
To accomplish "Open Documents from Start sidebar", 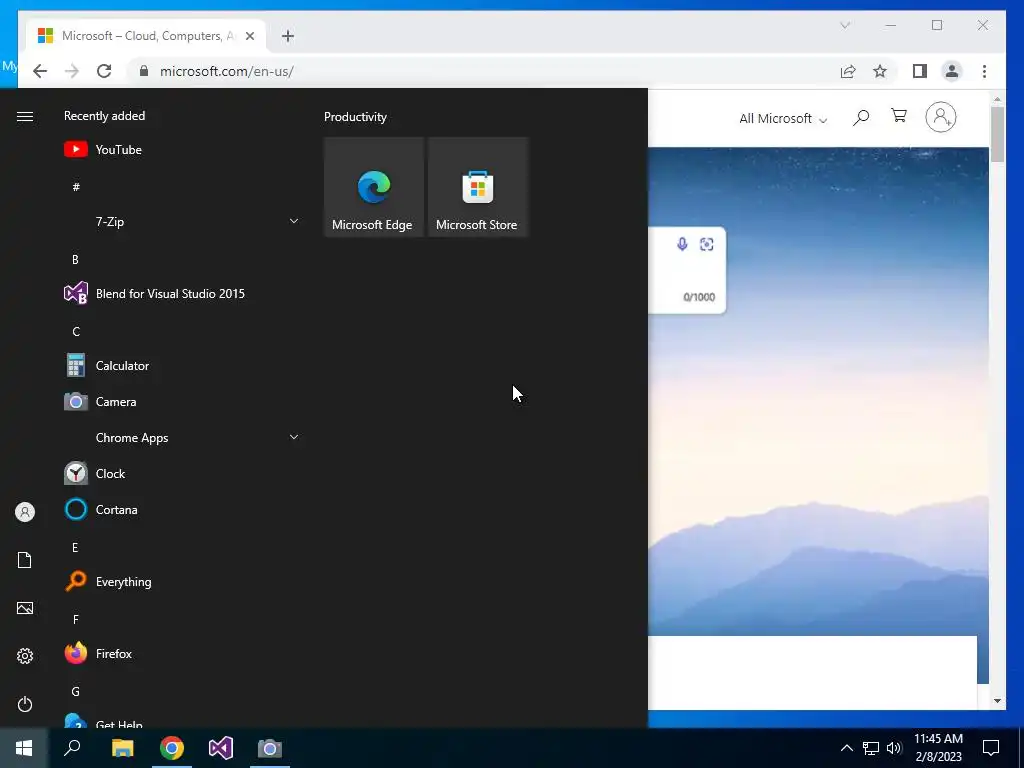I will [25, 560].
